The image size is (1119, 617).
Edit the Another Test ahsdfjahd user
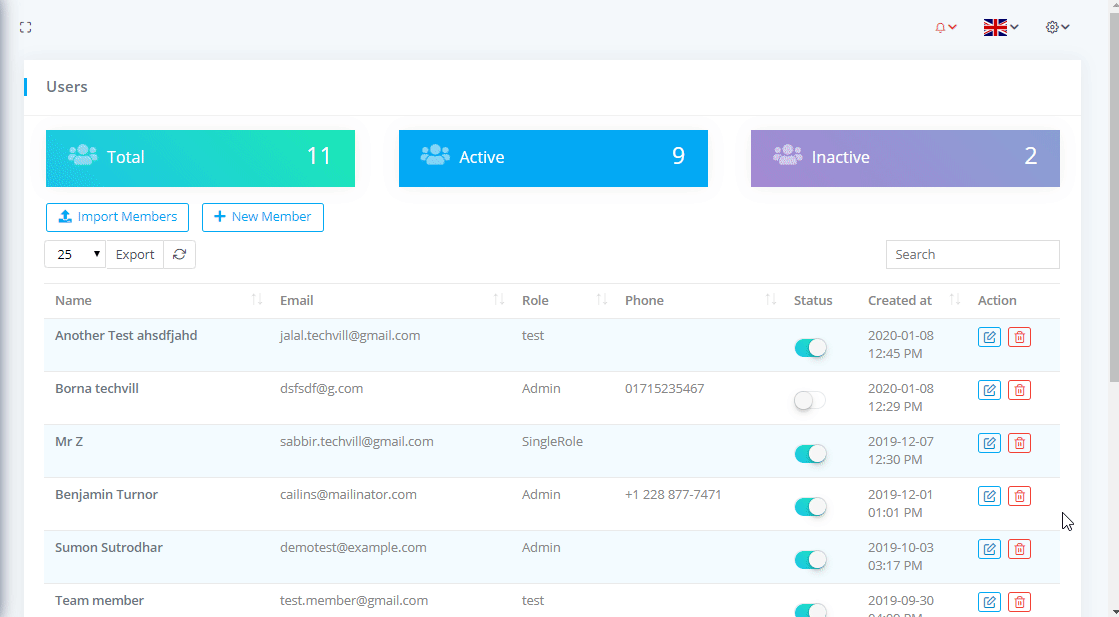989,337
